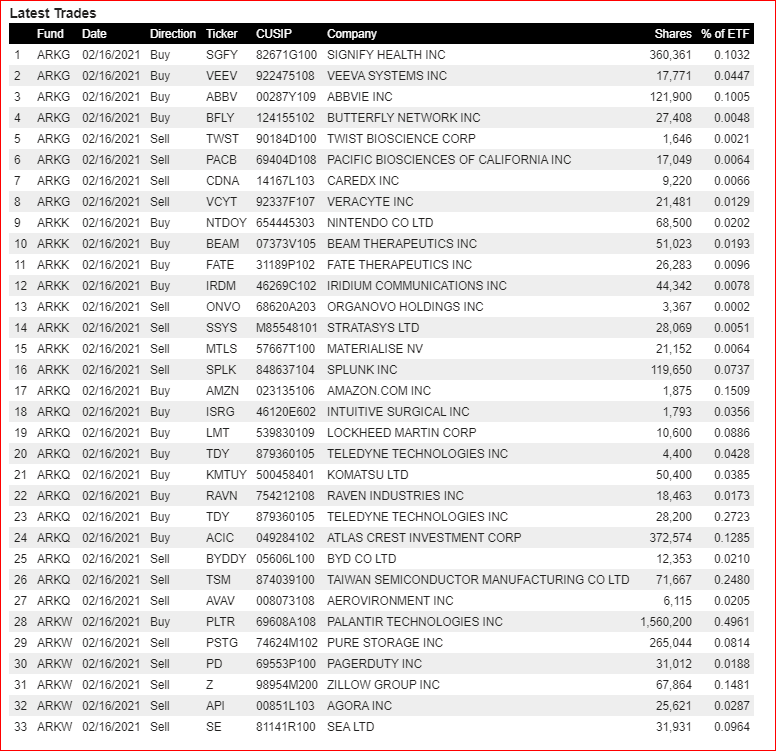Select AMAZON.COM INC cell
Screen dimensions: 776x751
379,391
